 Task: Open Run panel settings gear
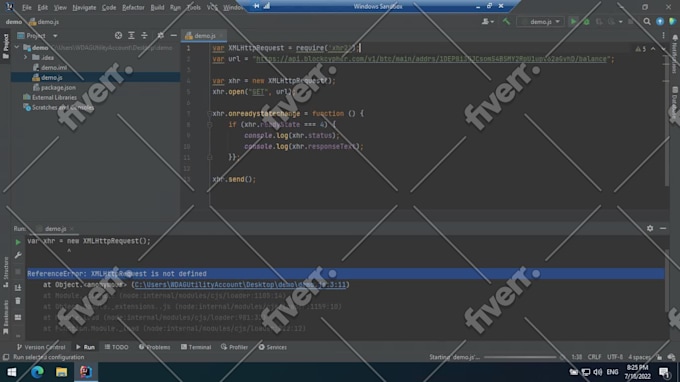point(650,228)
